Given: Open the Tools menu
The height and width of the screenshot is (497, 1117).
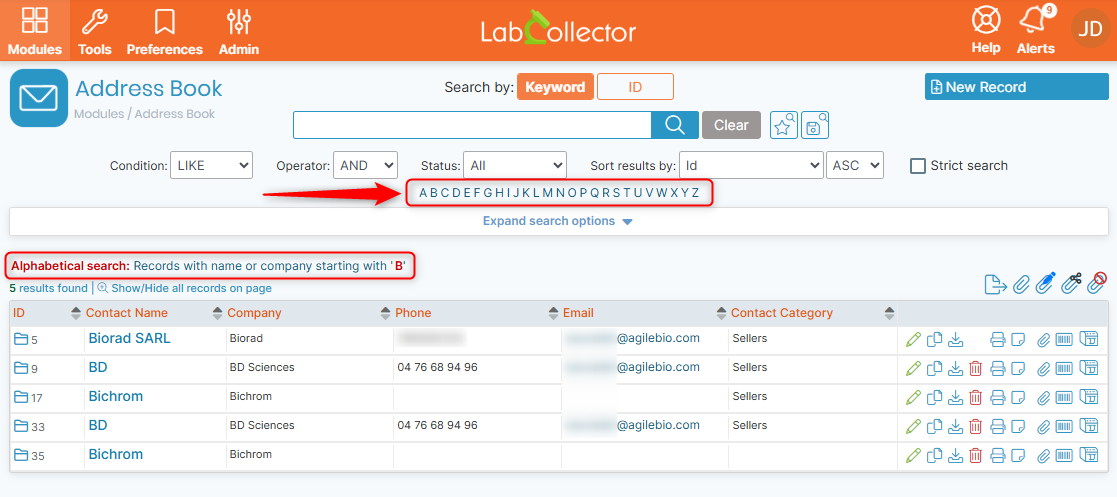Looking at the screenshot, I should (x=95, y=31).
